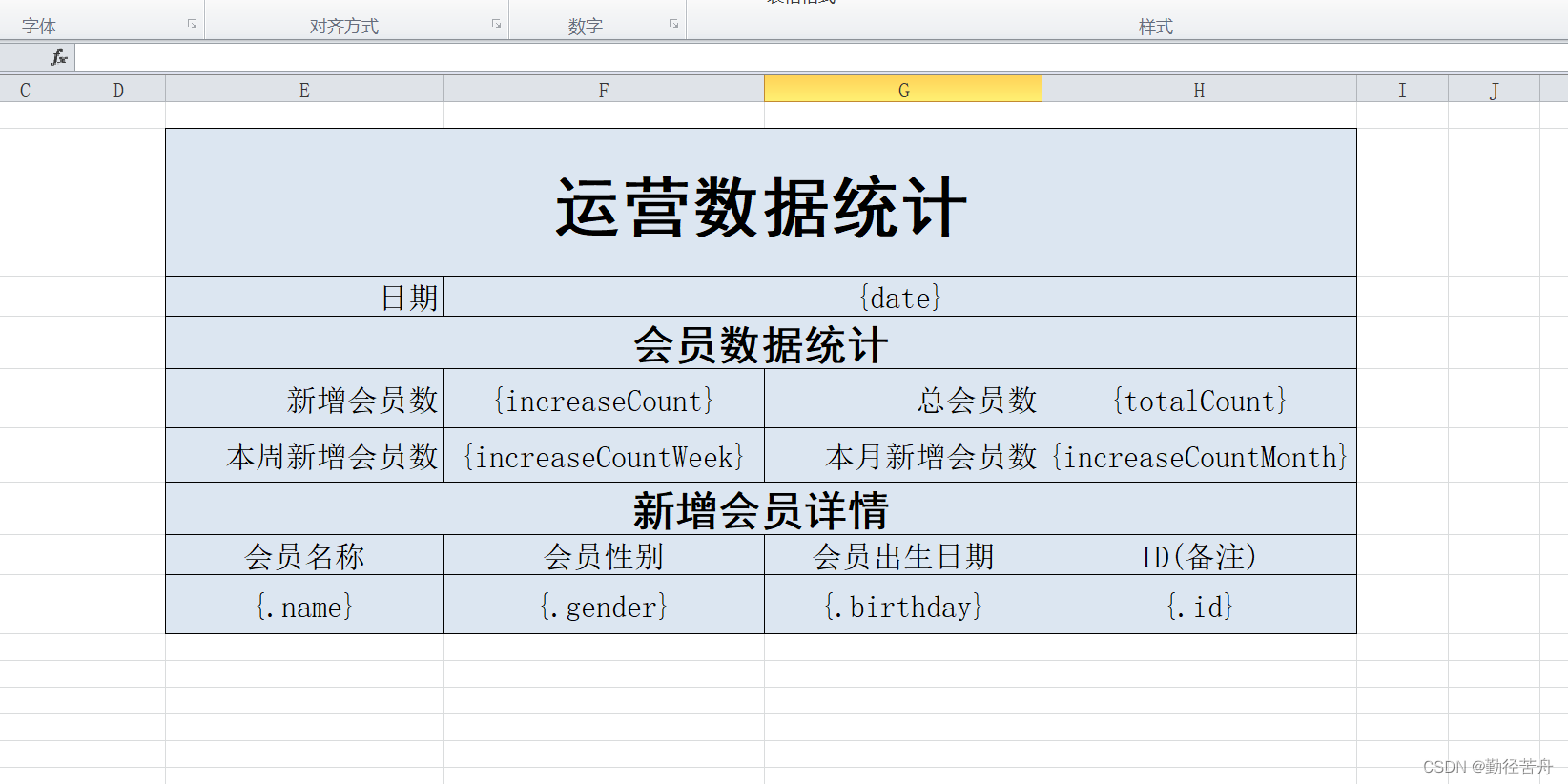Select the ID(备注) header cell

pos(1199,555)
